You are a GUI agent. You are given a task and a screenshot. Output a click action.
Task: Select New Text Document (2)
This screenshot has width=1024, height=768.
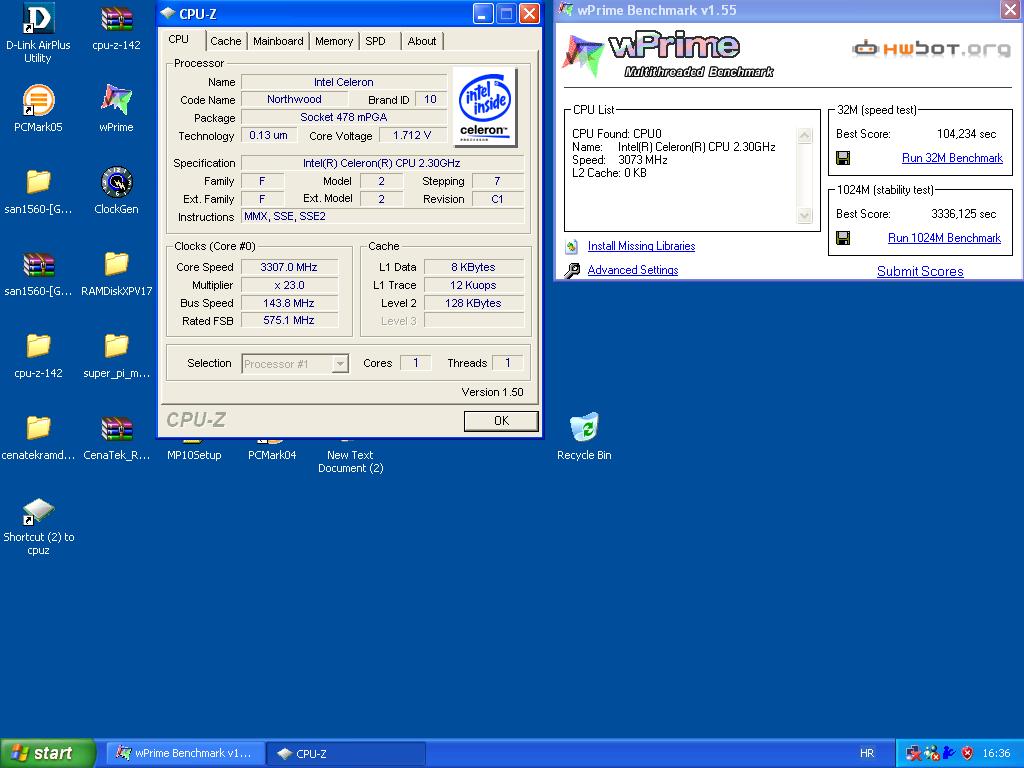350,461
